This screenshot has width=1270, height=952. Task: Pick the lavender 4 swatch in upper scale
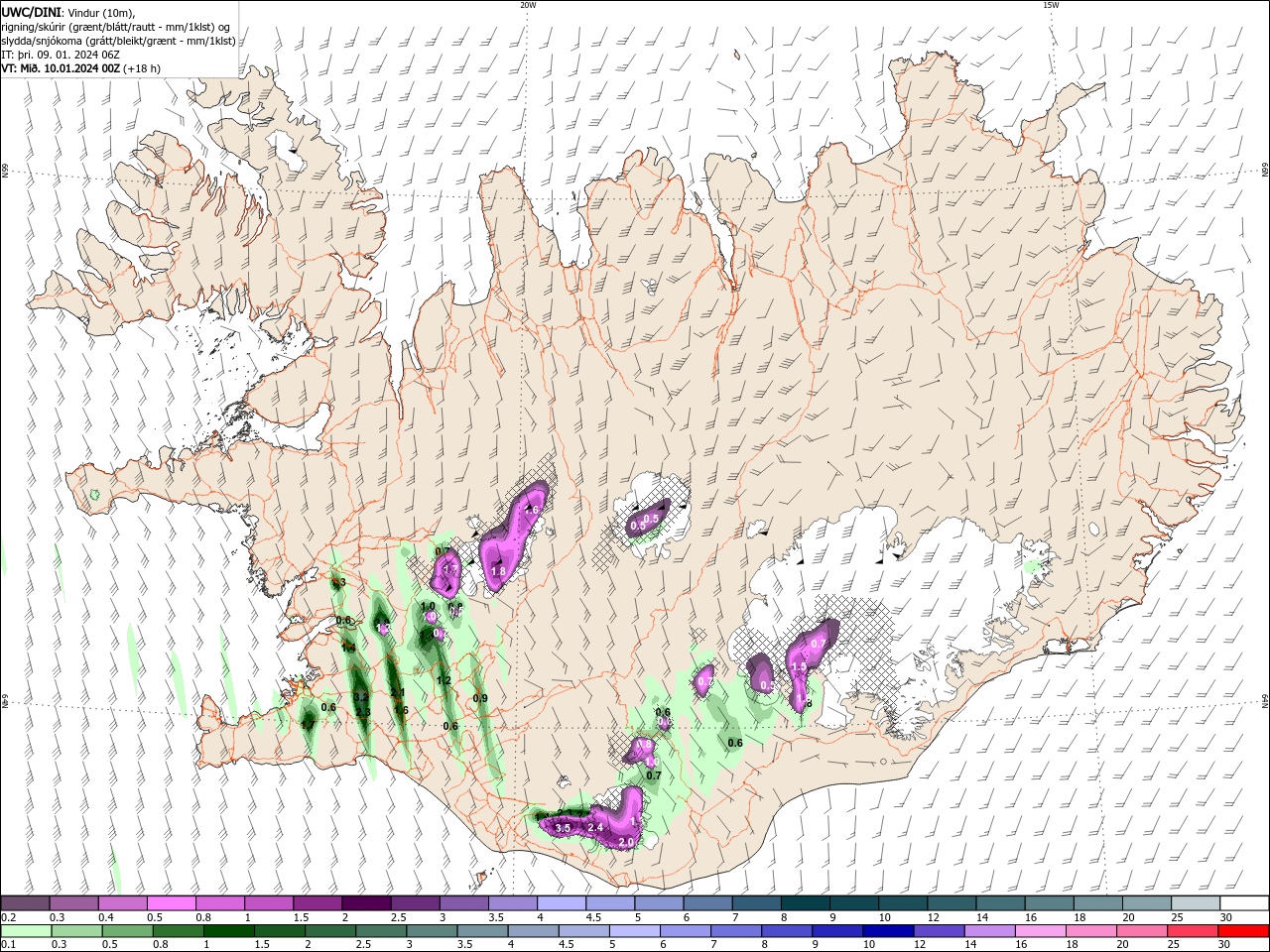pyautogui.click(x=561, y=903)
